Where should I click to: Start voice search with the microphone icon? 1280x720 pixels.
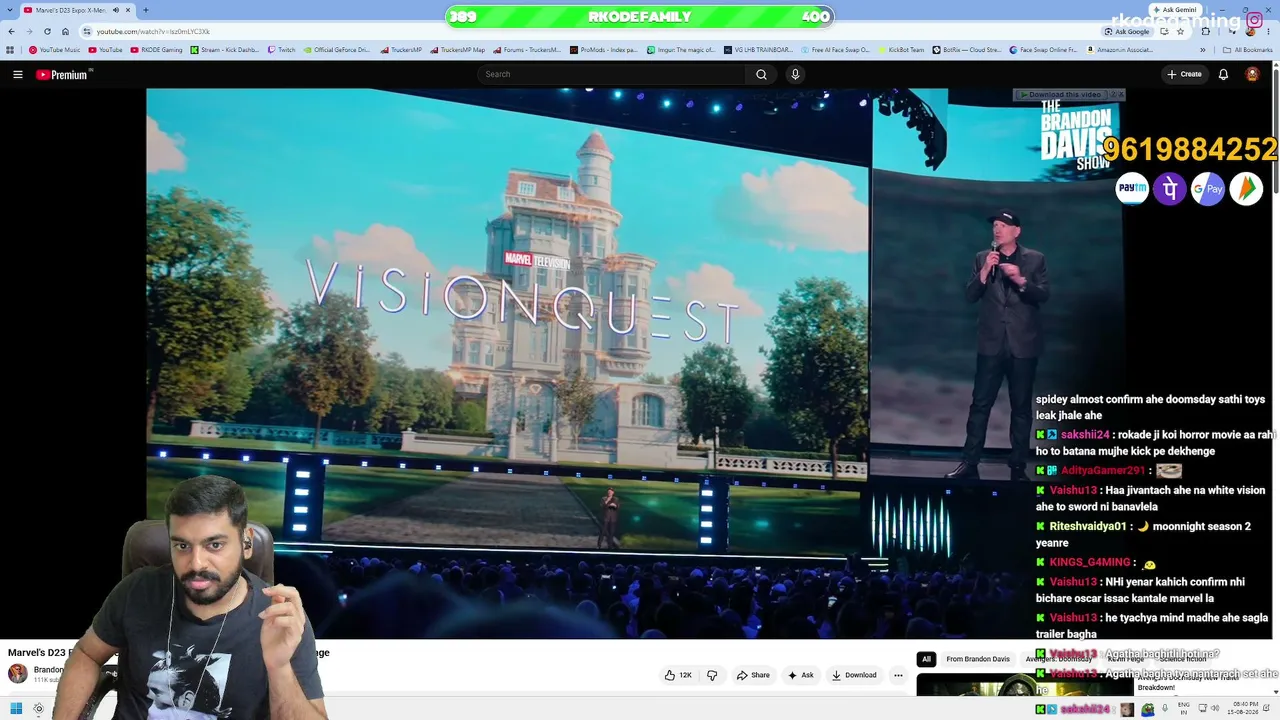pyautogui.click(x=795, y=74)
